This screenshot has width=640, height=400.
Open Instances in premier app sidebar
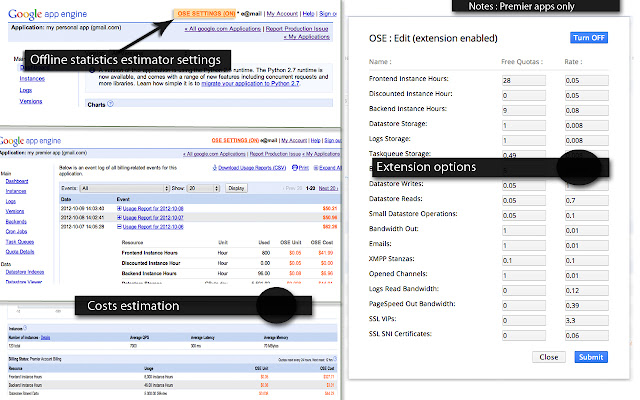16,191
